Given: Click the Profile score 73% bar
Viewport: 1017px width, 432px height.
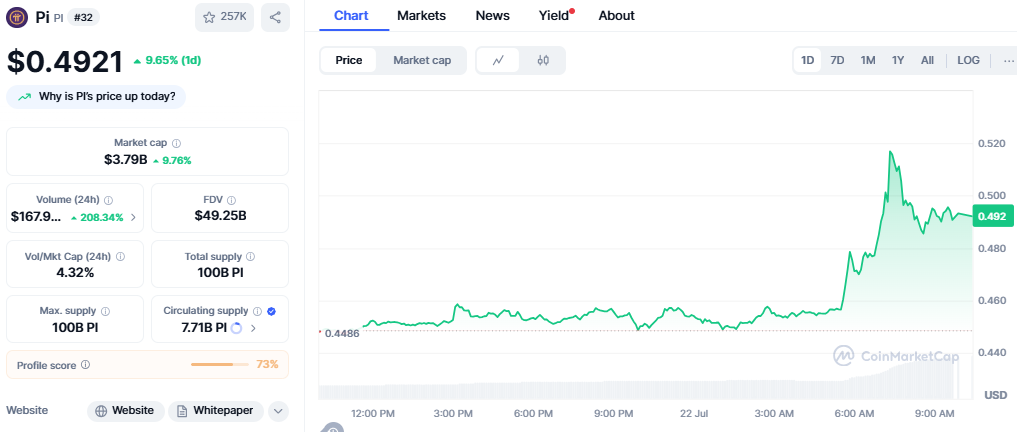Looking at the screenshot, I should tap(220, 365).
